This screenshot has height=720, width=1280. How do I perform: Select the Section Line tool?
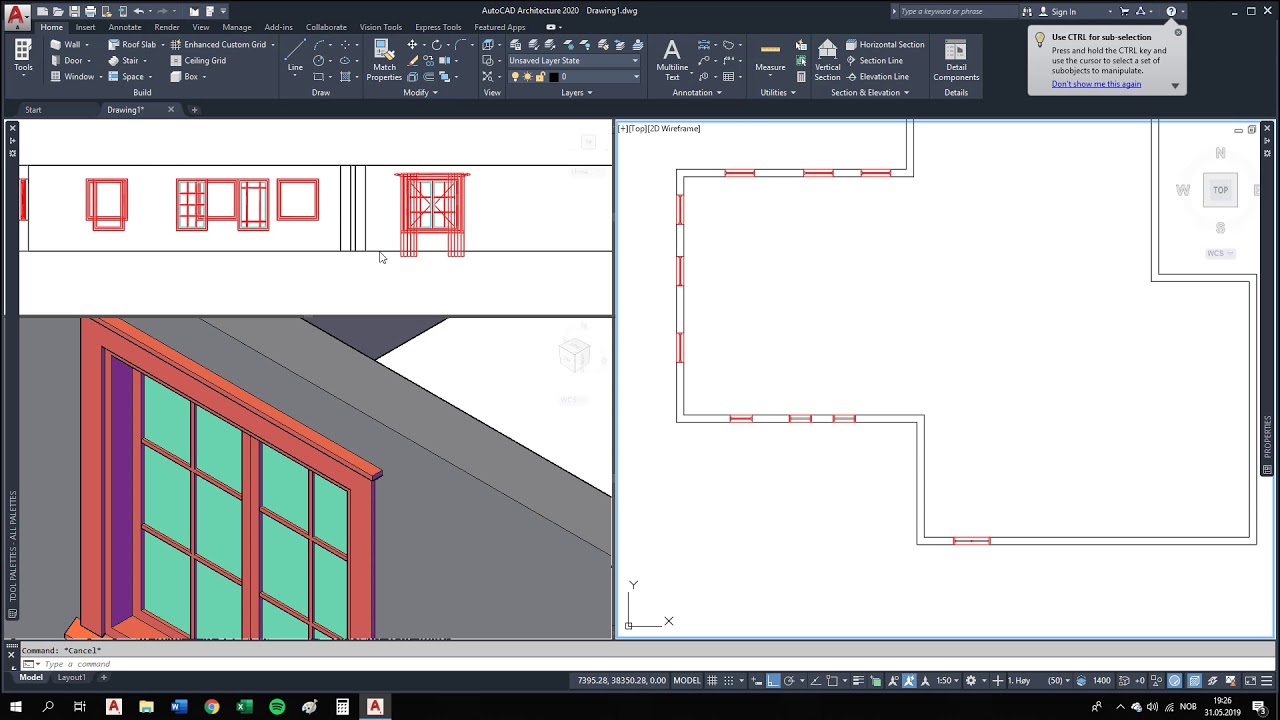pyautogui.click(x=875, y=60)
